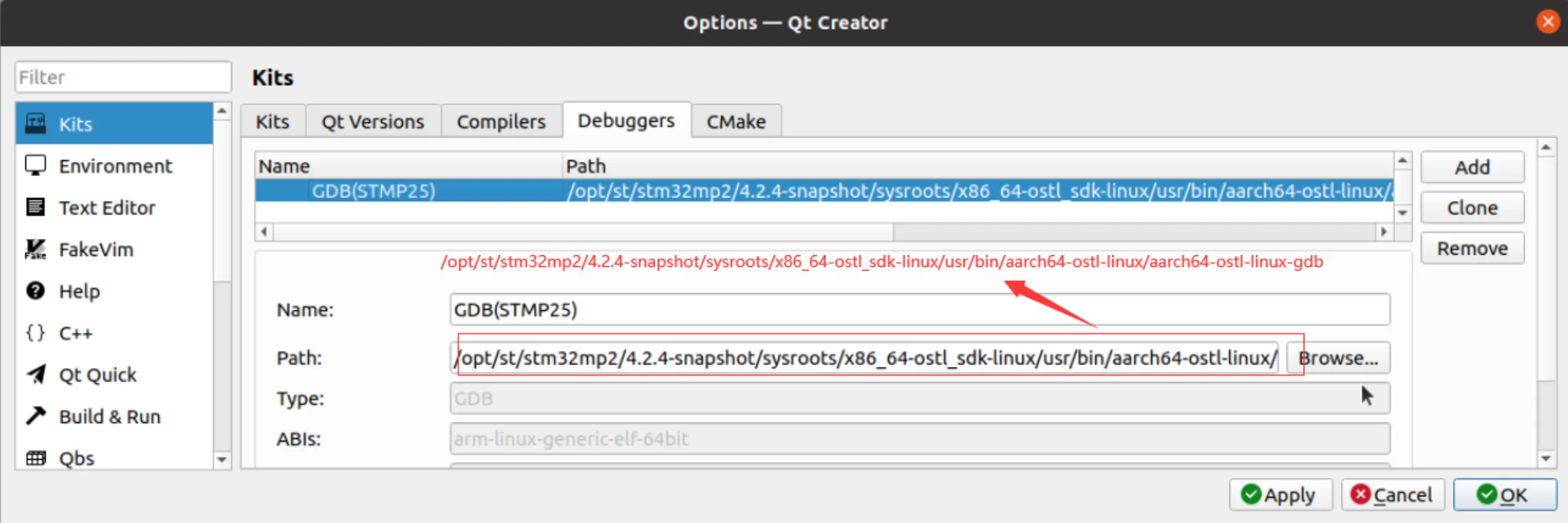Switch to the CMake tab

pos(736,122)
